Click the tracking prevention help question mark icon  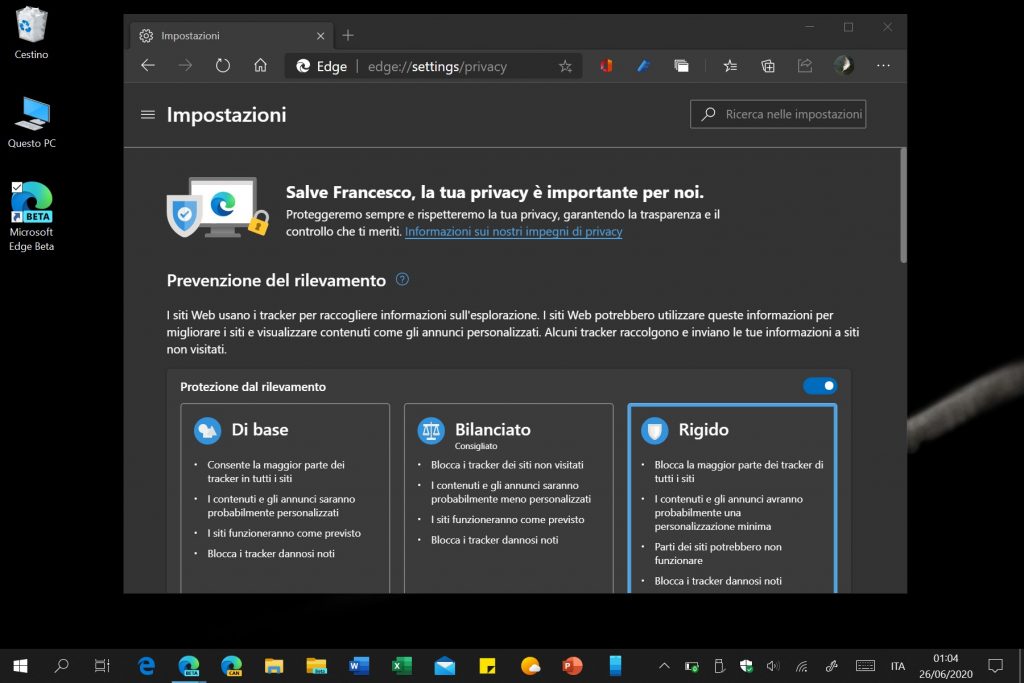(402, 280)
